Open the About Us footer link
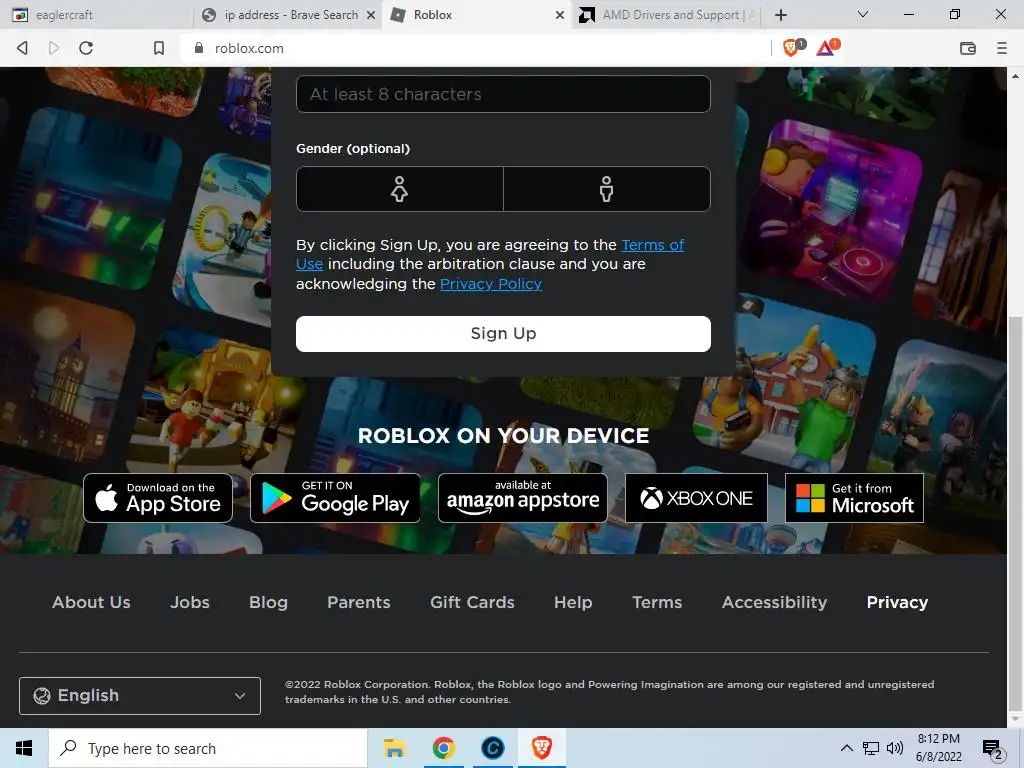This screenshot has height=768, width=1024. (91, 602)
